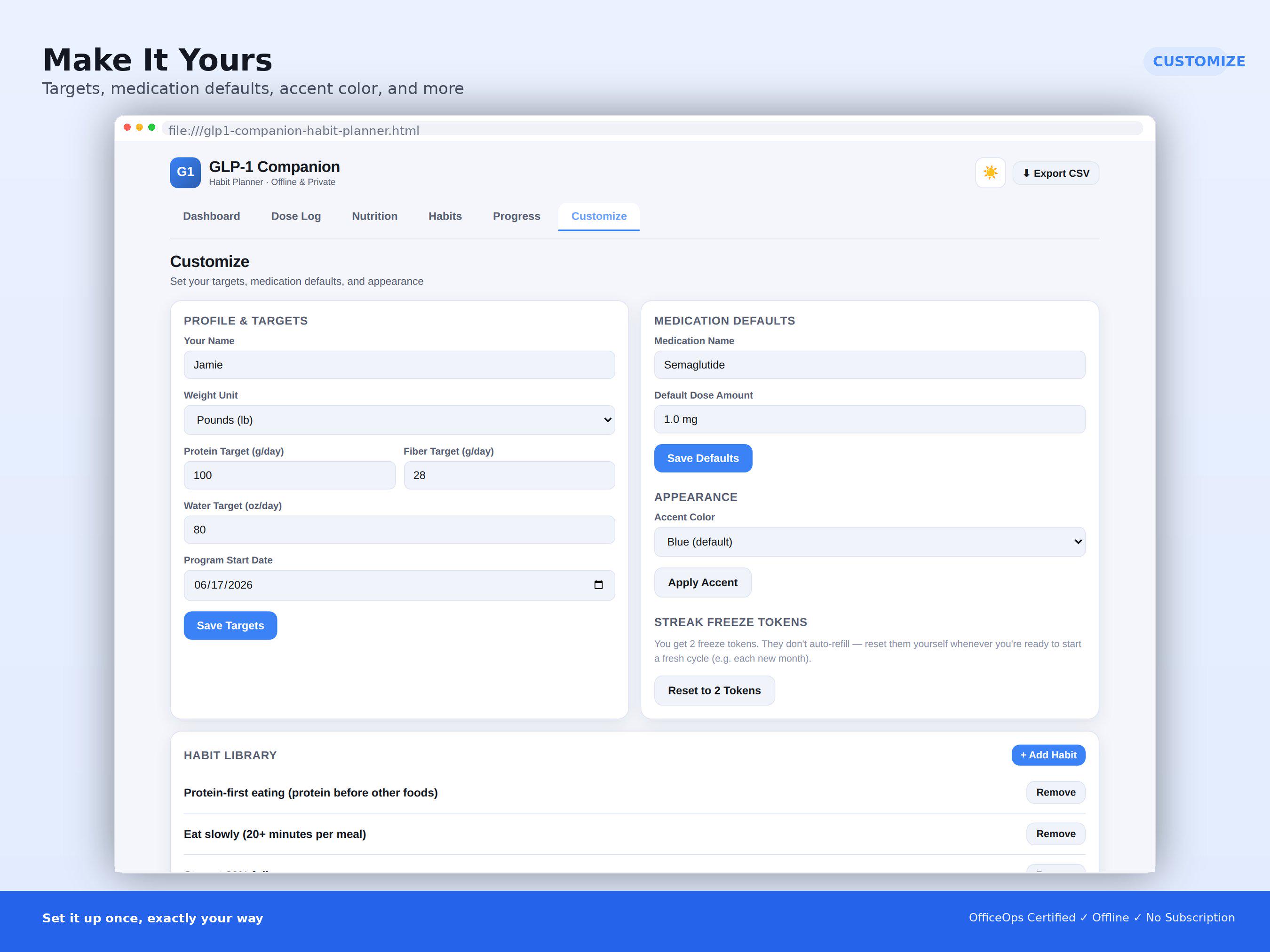Click the 'Protein-first eating (protein before other foods)' text
Image resolution: width=1270 pixels, height=952 pixels.
[x=310, y=793]
